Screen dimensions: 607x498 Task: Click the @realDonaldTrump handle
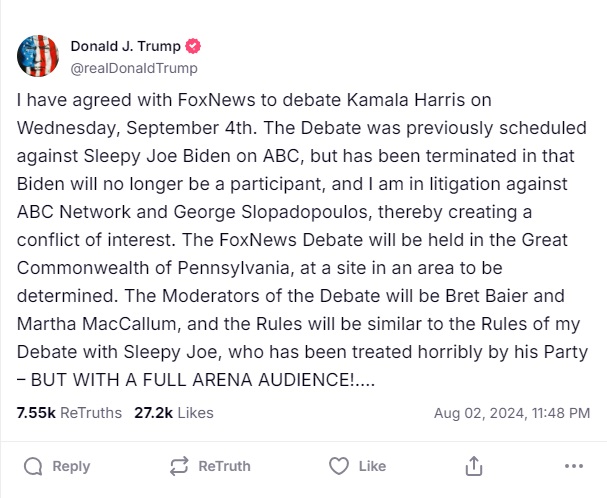[133, 68]
